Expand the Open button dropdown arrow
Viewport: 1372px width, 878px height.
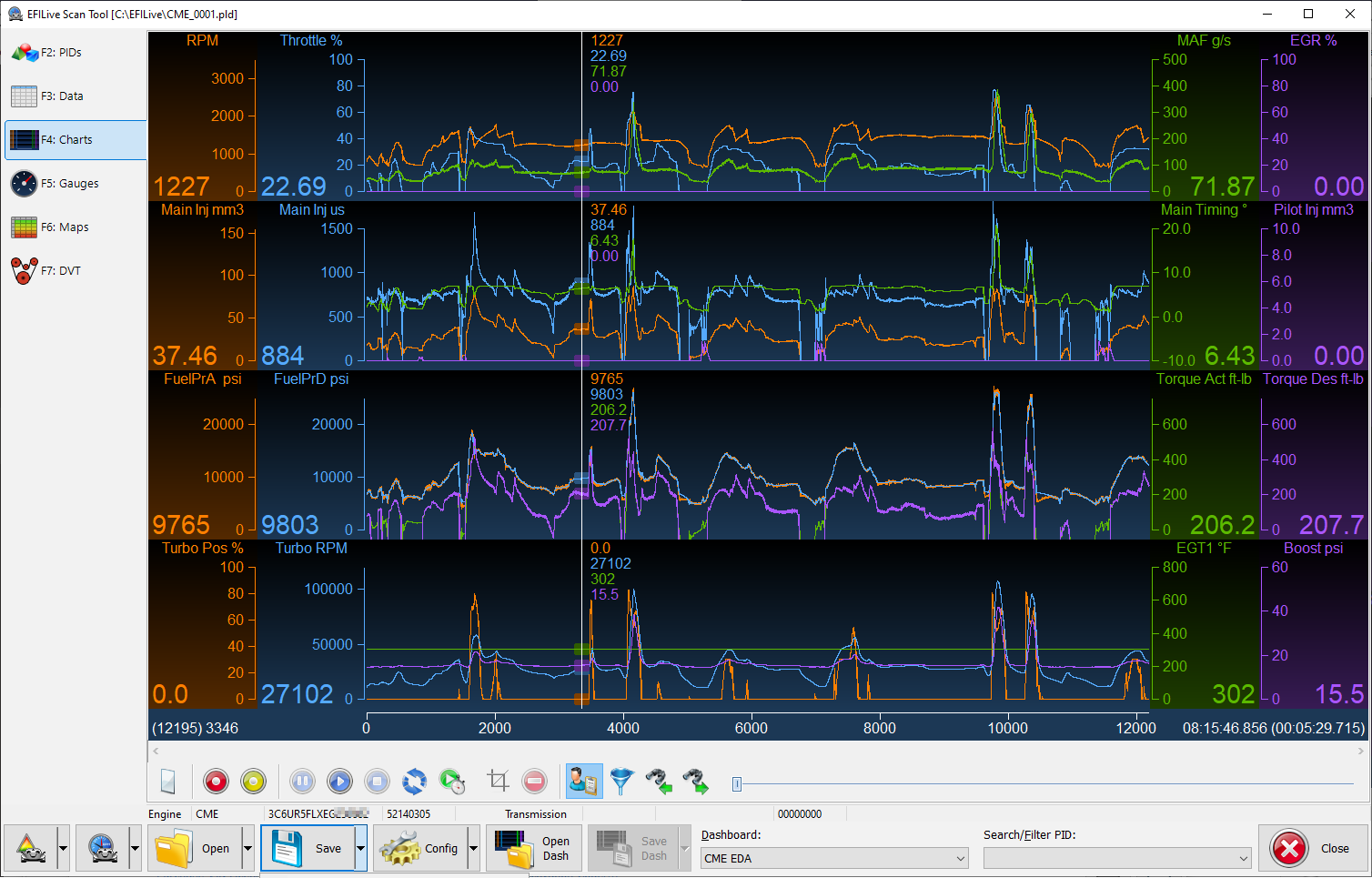click(247, 848)
